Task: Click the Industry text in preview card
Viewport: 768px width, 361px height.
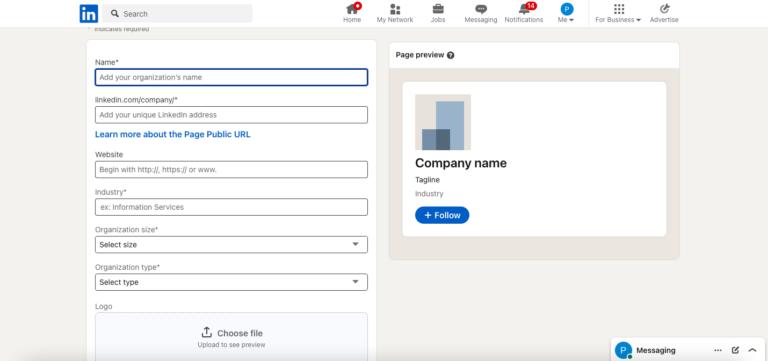Action: point(429,193)
